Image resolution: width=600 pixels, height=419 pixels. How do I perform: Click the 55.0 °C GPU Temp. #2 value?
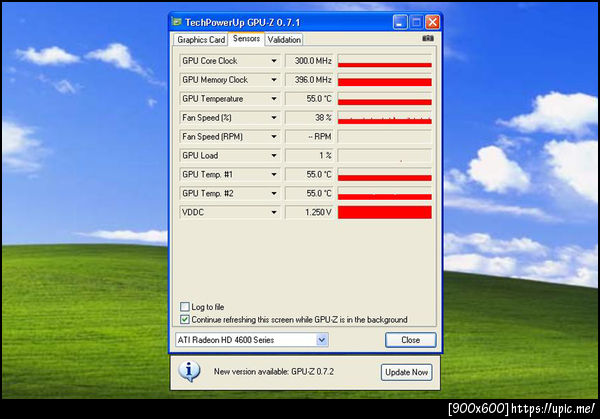310,193
